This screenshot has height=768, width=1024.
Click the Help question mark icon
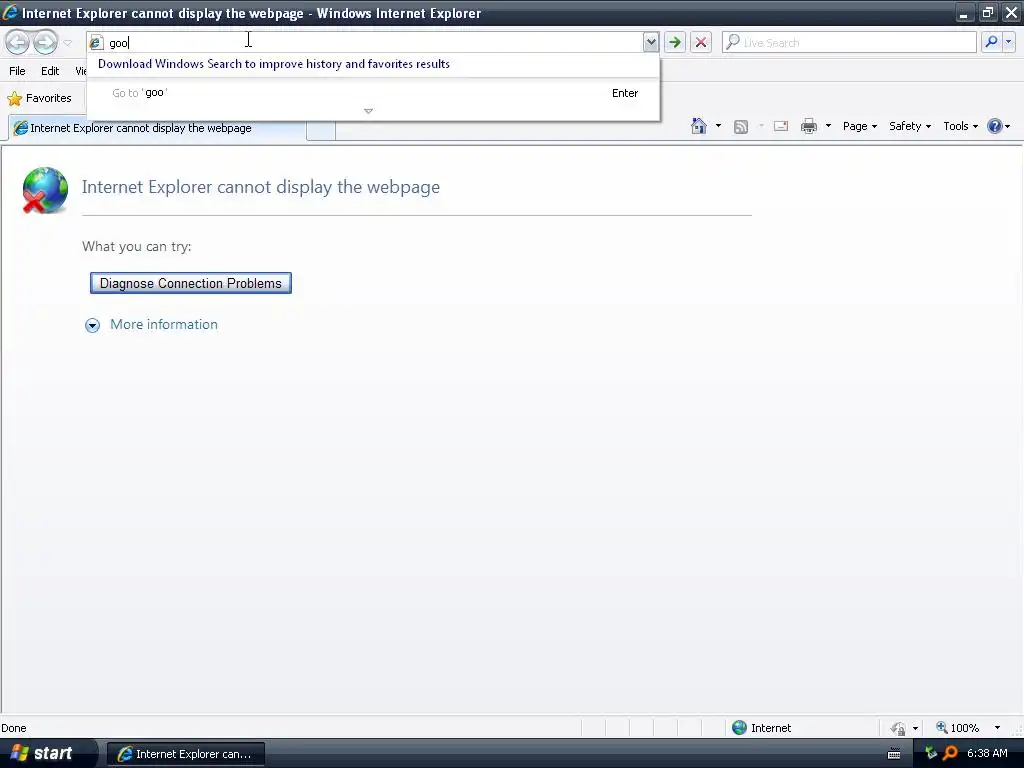pyautogui.click(x=995, y=126)
